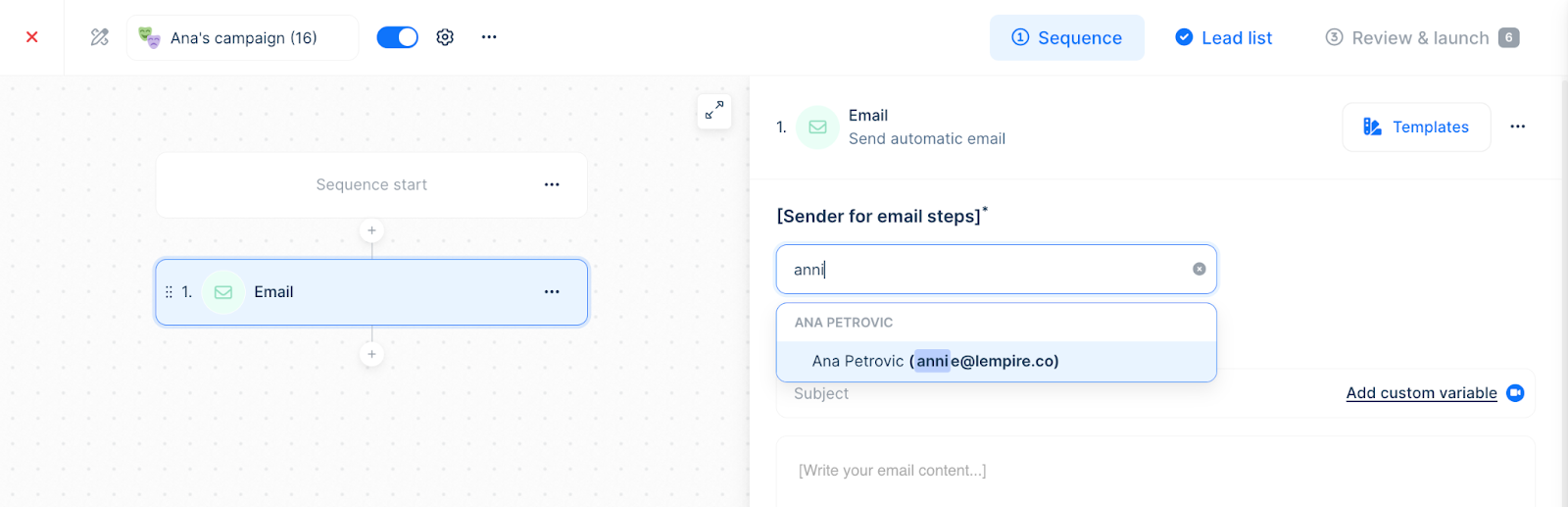Expand the sequence canvas to fullscreen
Viewport: 1568px width, 507px height.
(714, 110)
